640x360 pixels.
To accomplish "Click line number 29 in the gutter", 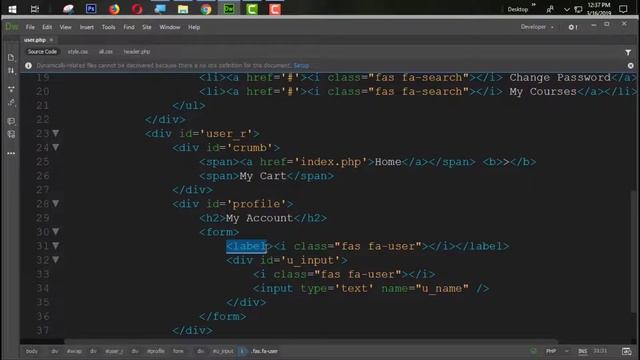I will (42, 218).
